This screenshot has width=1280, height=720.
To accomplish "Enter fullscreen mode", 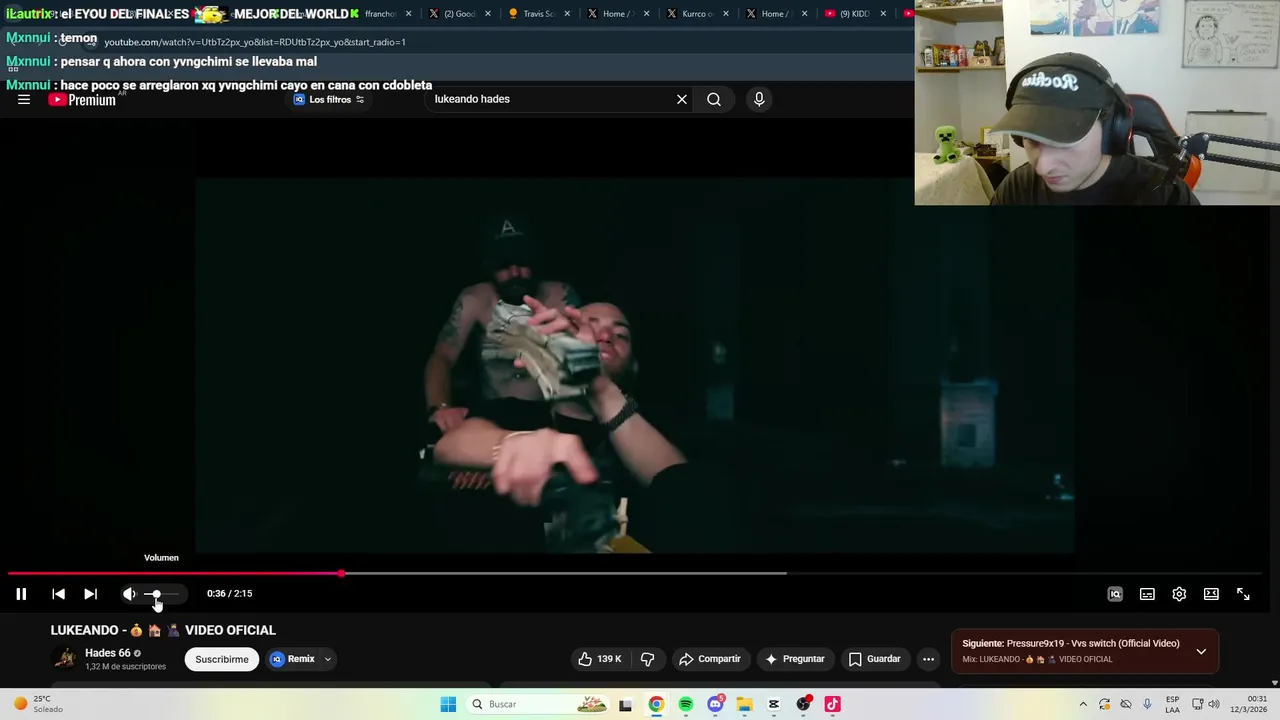I will coord(1243,594).
